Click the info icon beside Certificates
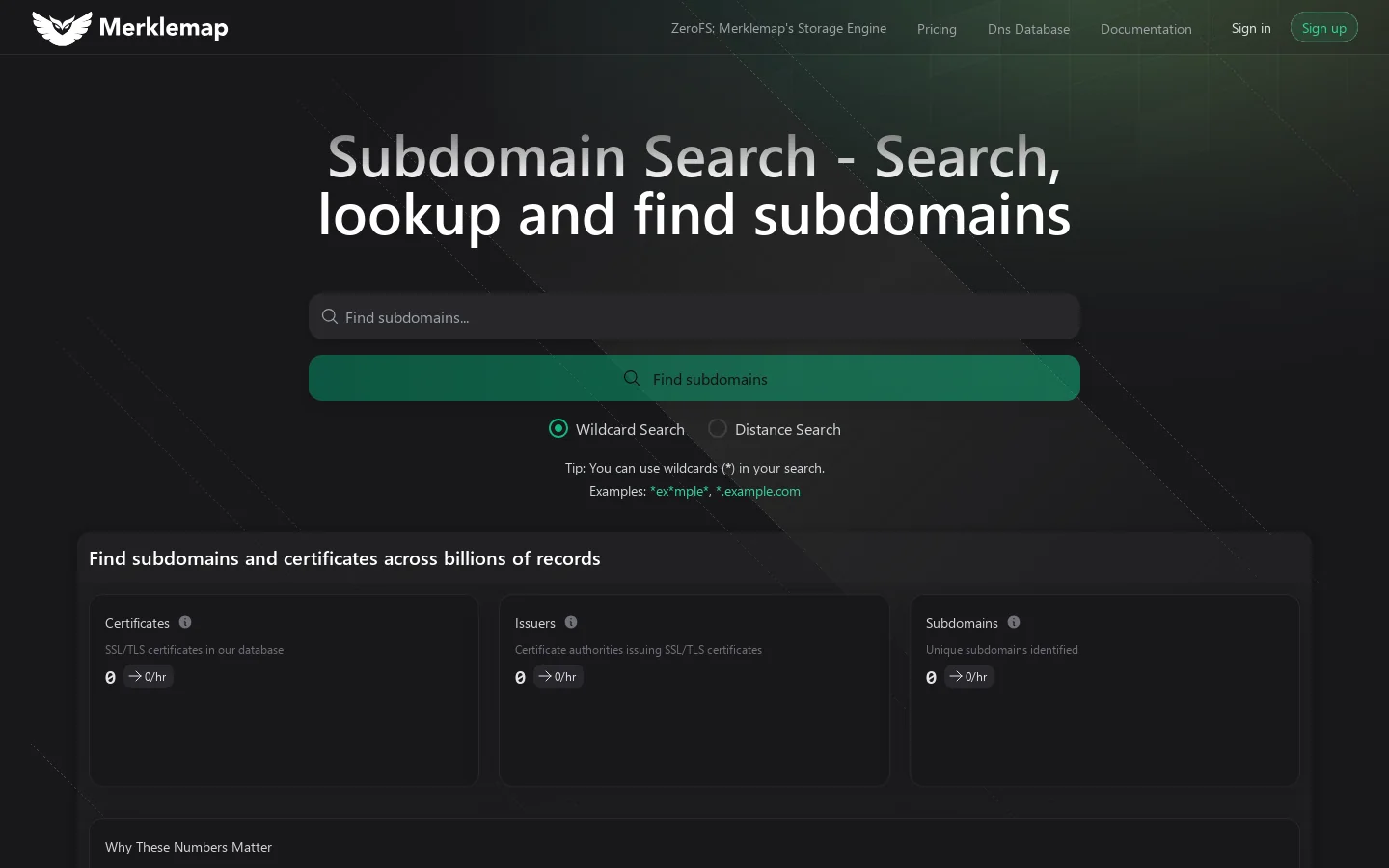The width and height of the screenshot is (1389, 868). 185,622
